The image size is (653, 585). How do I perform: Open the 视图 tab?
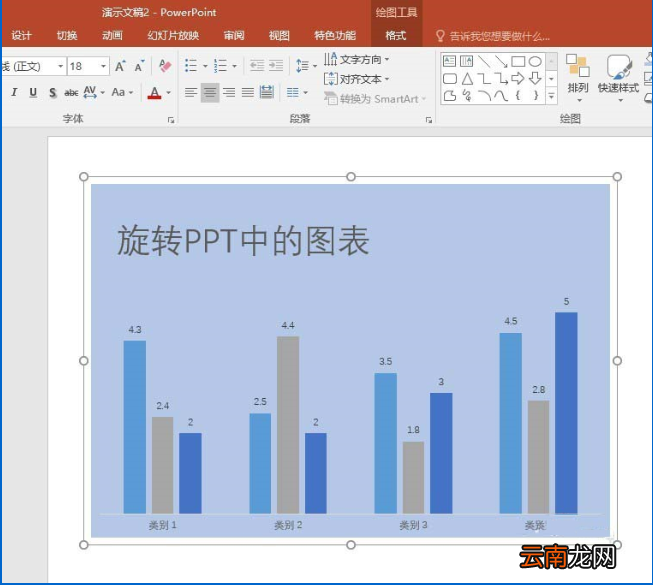[x=279, y=35]
